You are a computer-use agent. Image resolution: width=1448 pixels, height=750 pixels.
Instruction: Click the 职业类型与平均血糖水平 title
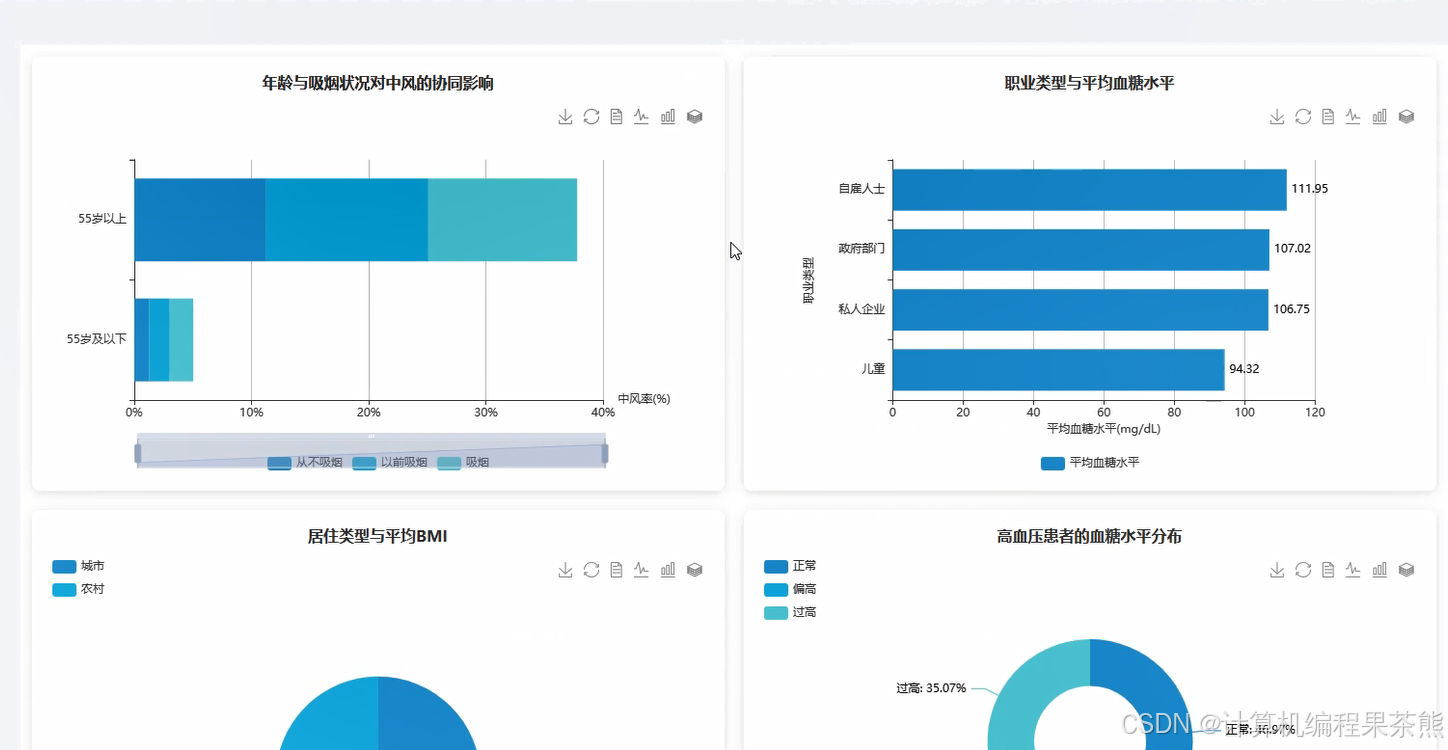(1089, 83)
